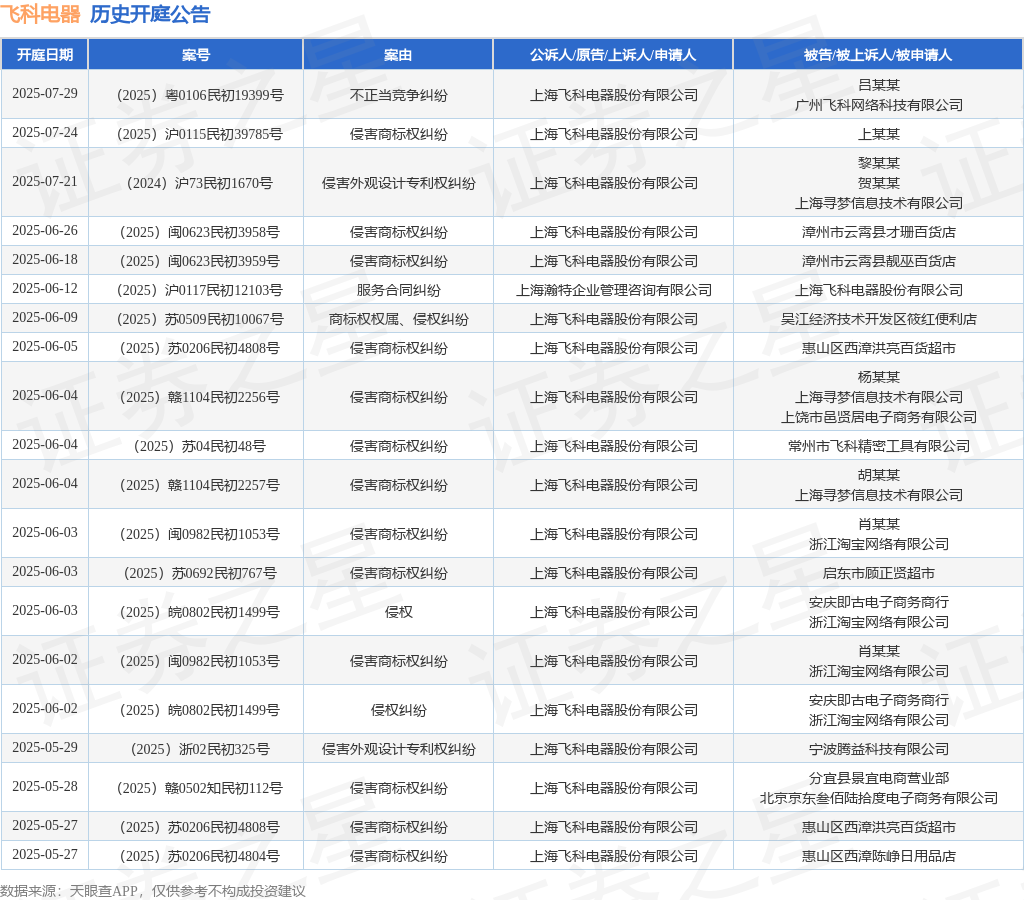Click the 飞科电器 title text
1024x900 pixels.
(x=41, y=14)
